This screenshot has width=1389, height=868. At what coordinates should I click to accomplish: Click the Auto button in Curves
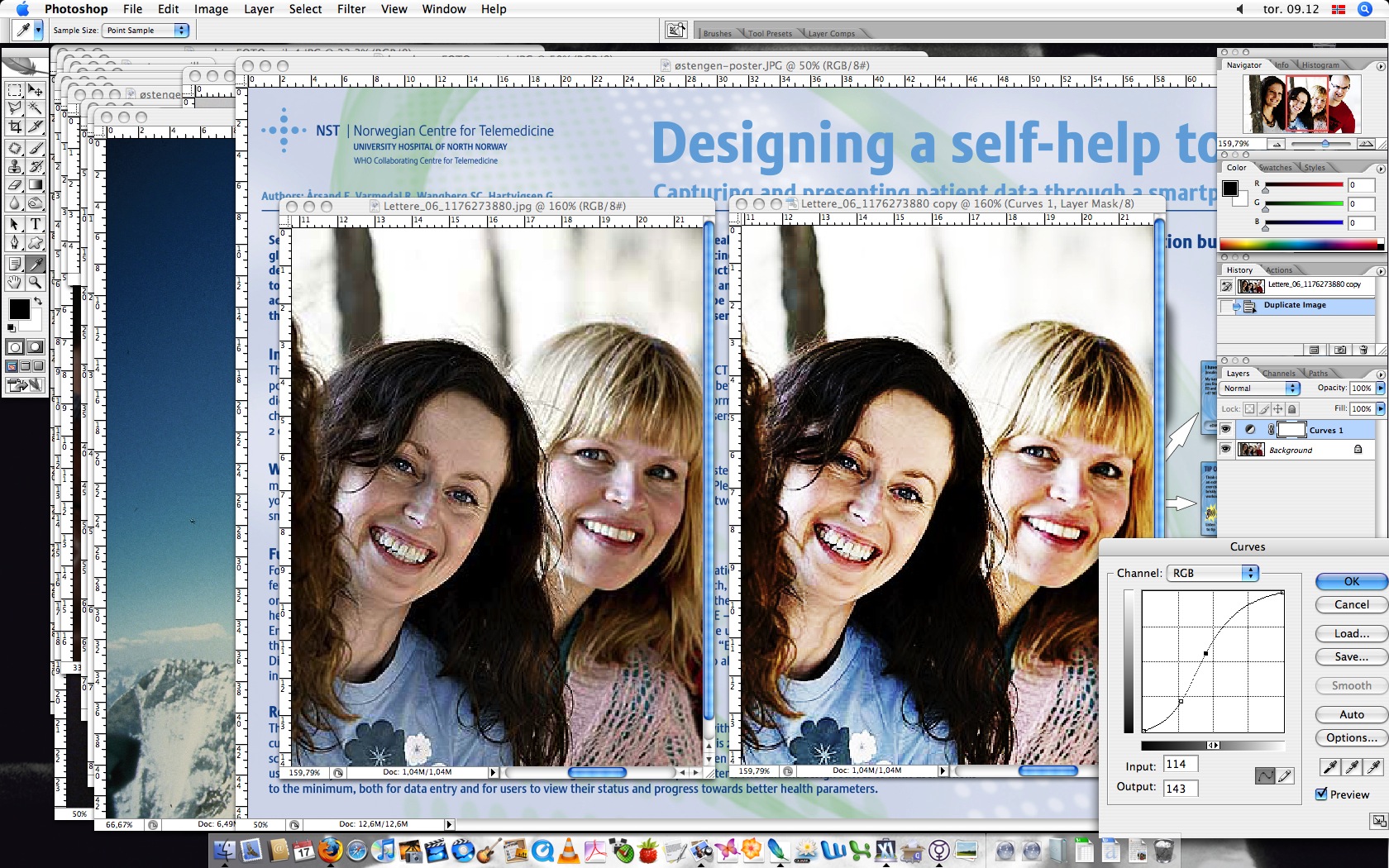[x=1352, y=714]
